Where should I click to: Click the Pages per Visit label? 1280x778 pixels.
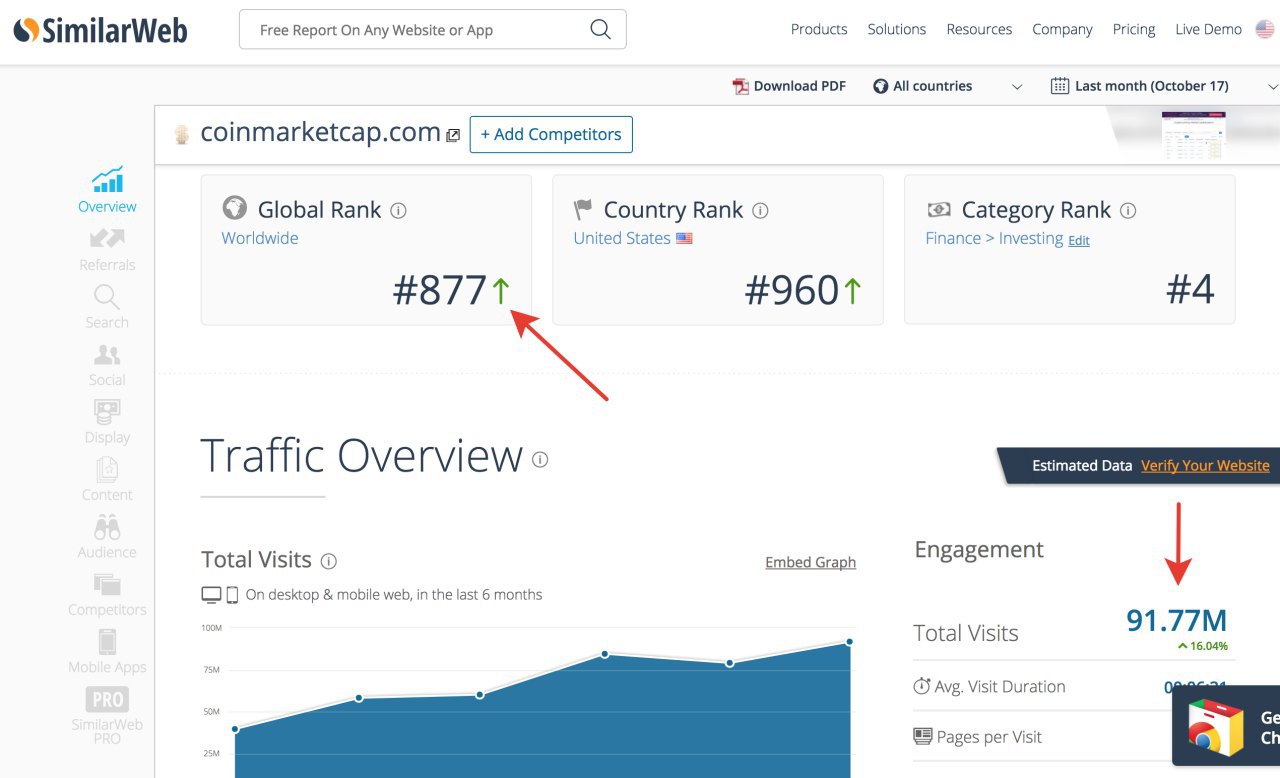[x=989, y=737]
